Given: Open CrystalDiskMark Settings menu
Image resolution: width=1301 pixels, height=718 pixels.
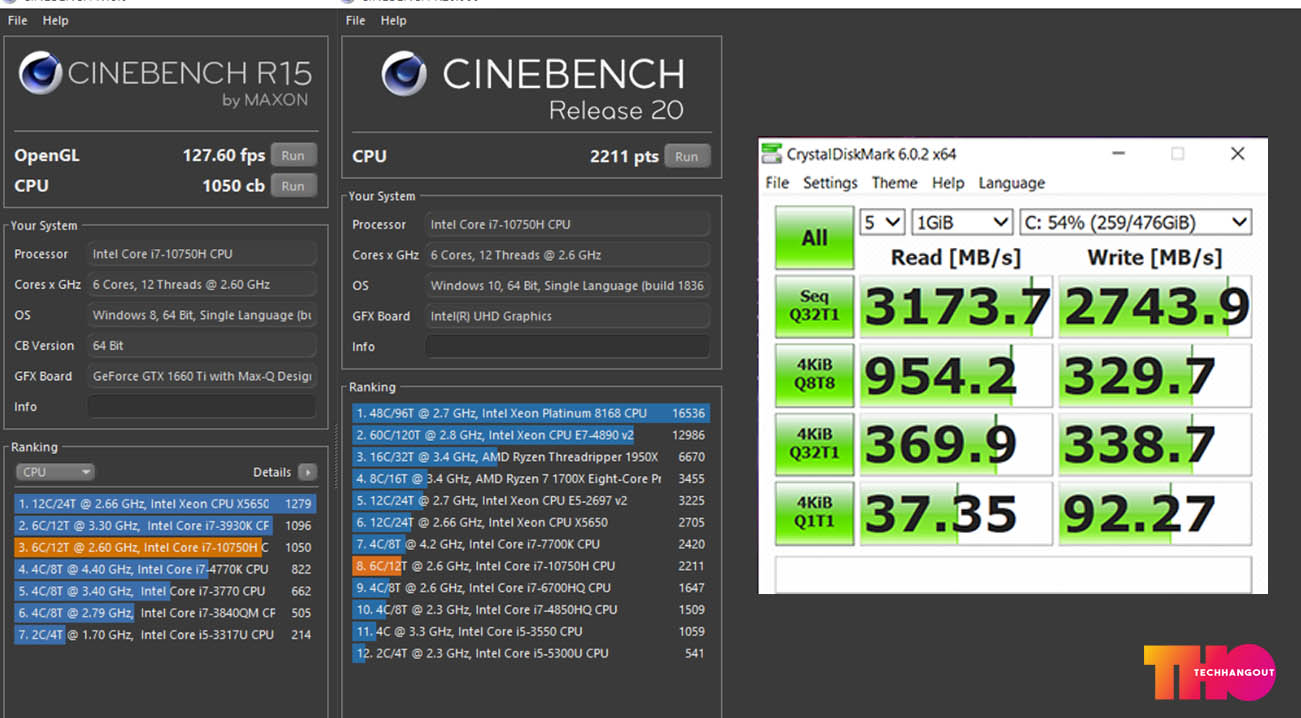Looking at the screenshot, I should pos(830,183).
